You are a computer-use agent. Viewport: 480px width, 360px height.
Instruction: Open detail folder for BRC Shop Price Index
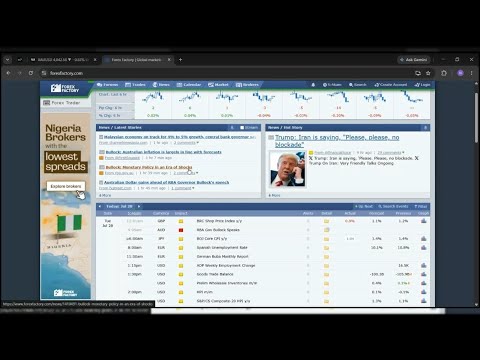pyautogui.click(x=326, y=221)
